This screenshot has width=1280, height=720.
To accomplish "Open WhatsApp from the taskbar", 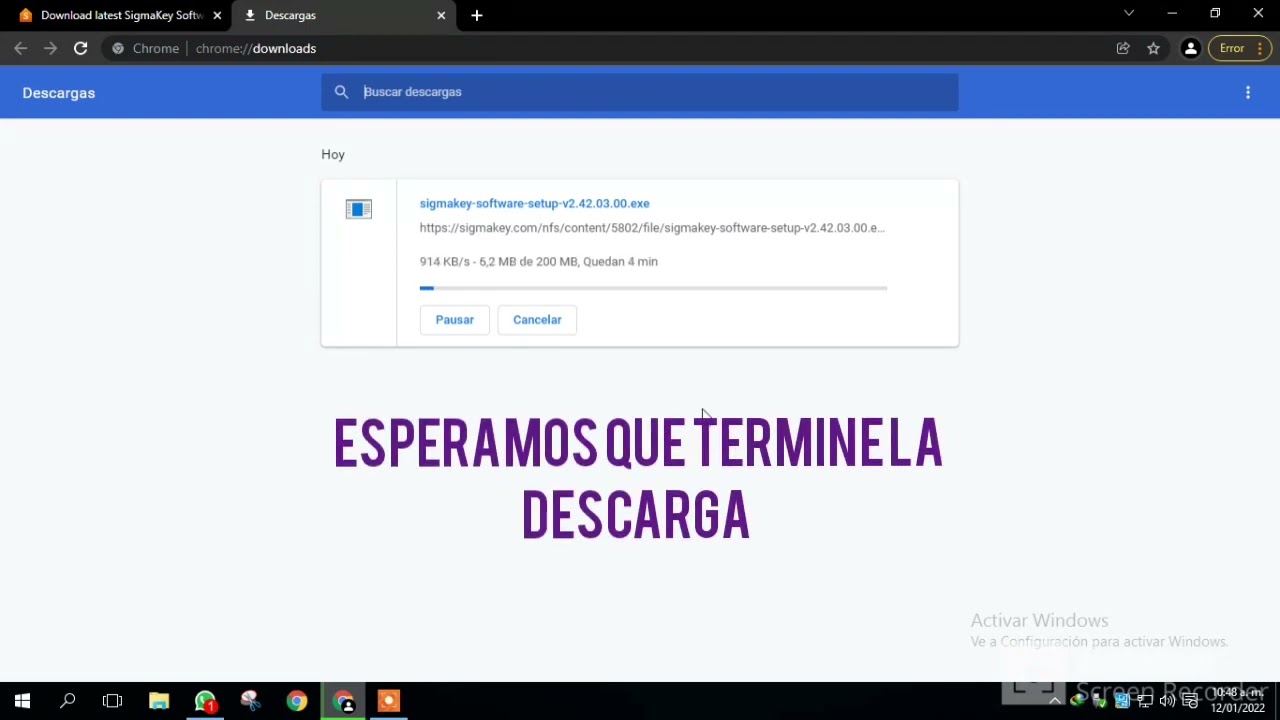I will [204, 700].
